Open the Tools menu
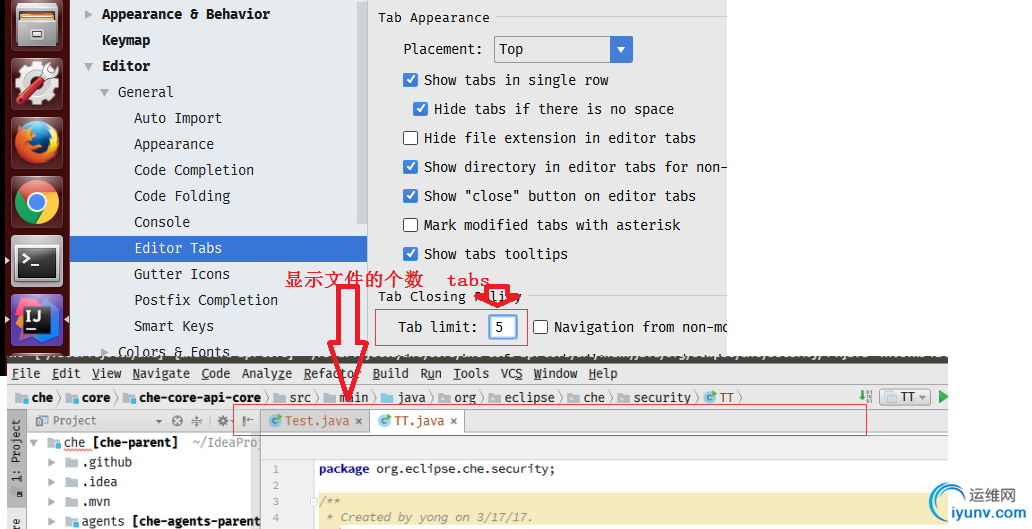The image size is (1032, 529). click(x=471, y=374)
